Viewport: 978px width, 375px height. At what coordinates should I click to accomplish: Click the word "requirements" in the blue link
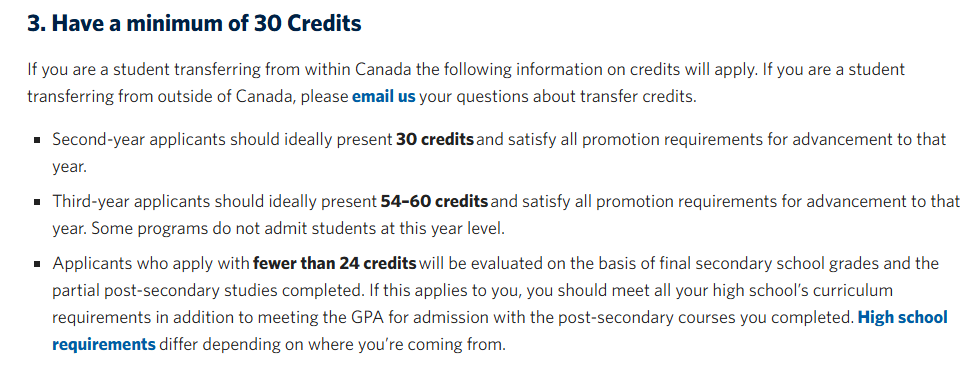[104, 344]
